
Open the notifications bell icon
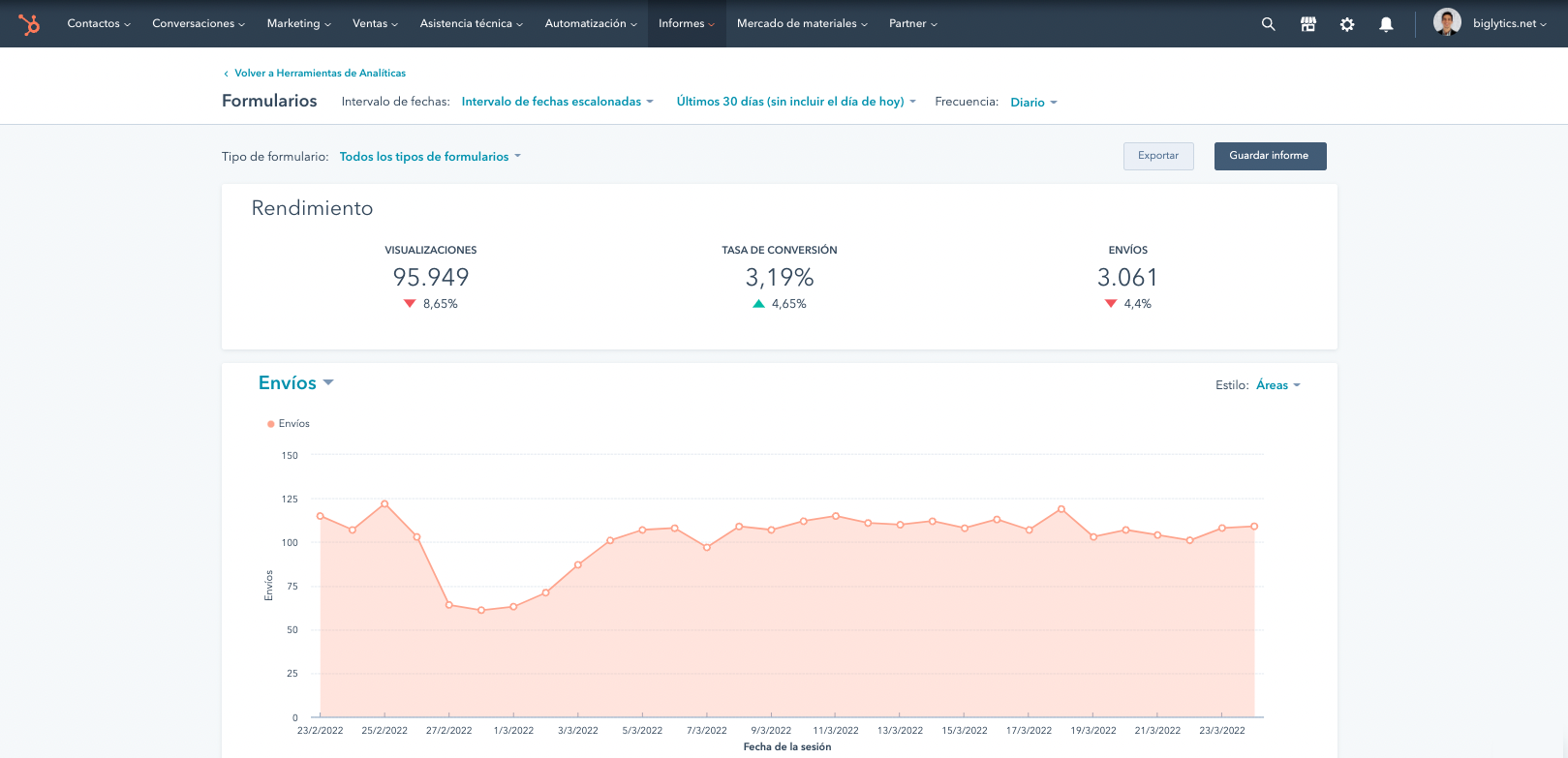[x=1386, y=24]
